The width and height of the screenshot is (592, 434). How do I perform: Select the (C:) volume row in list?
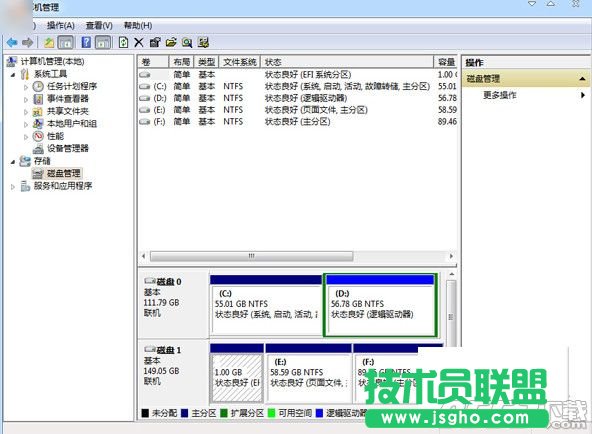point(298,86)
